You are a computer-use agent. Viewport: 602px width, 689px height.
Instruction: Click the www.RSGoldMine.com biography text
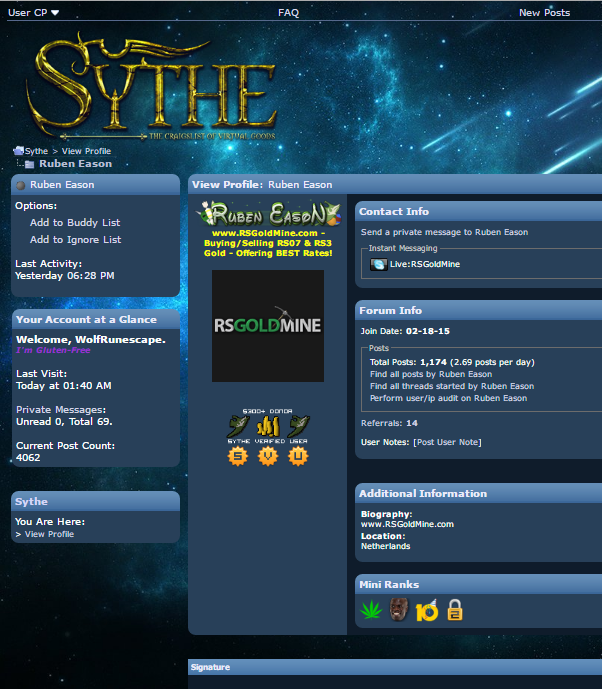pos(407,524)
